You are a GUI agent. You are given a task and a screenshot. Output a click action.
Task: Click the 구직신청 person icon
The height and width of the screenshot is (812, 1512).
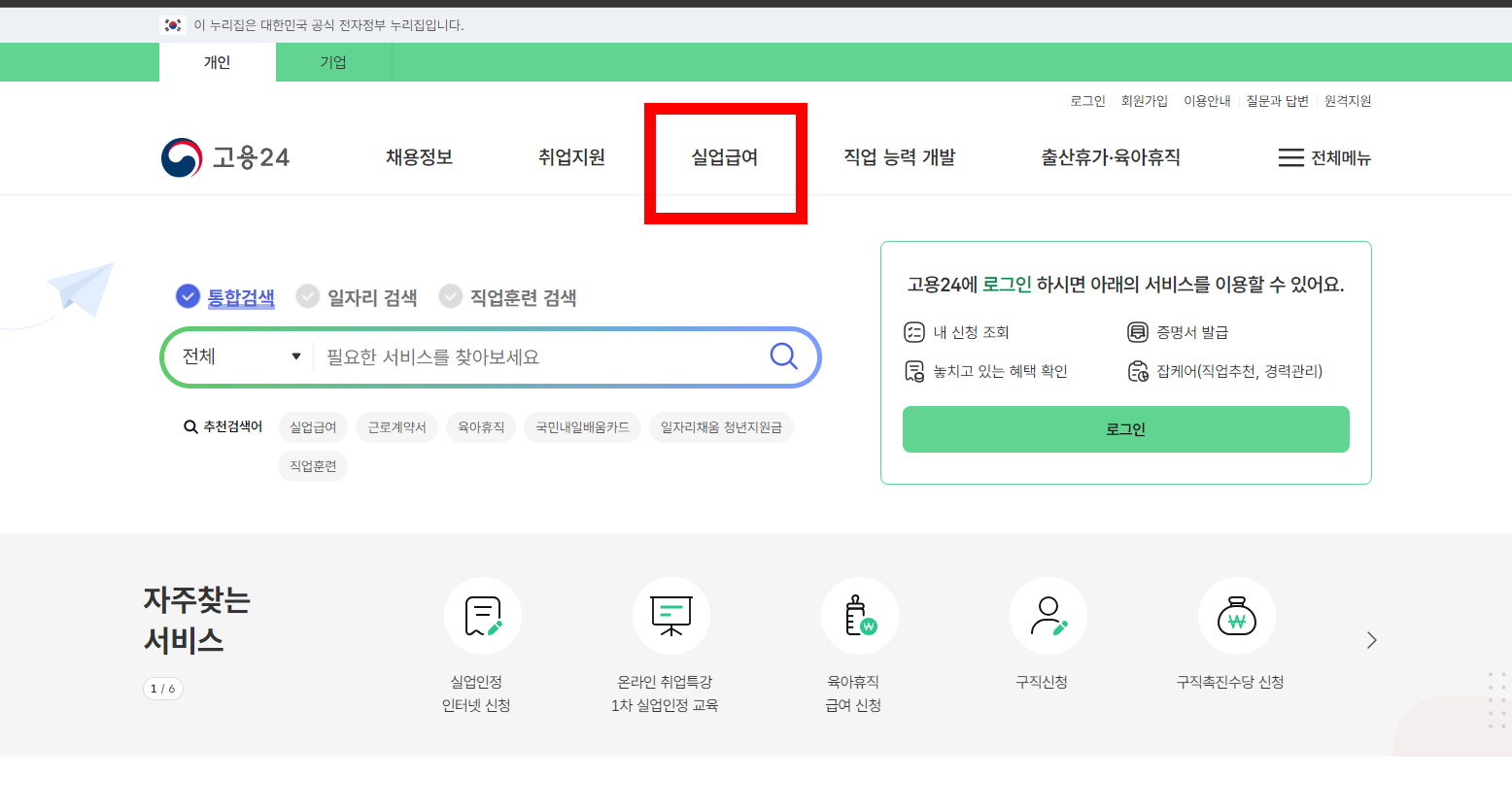pos(1048,616)
